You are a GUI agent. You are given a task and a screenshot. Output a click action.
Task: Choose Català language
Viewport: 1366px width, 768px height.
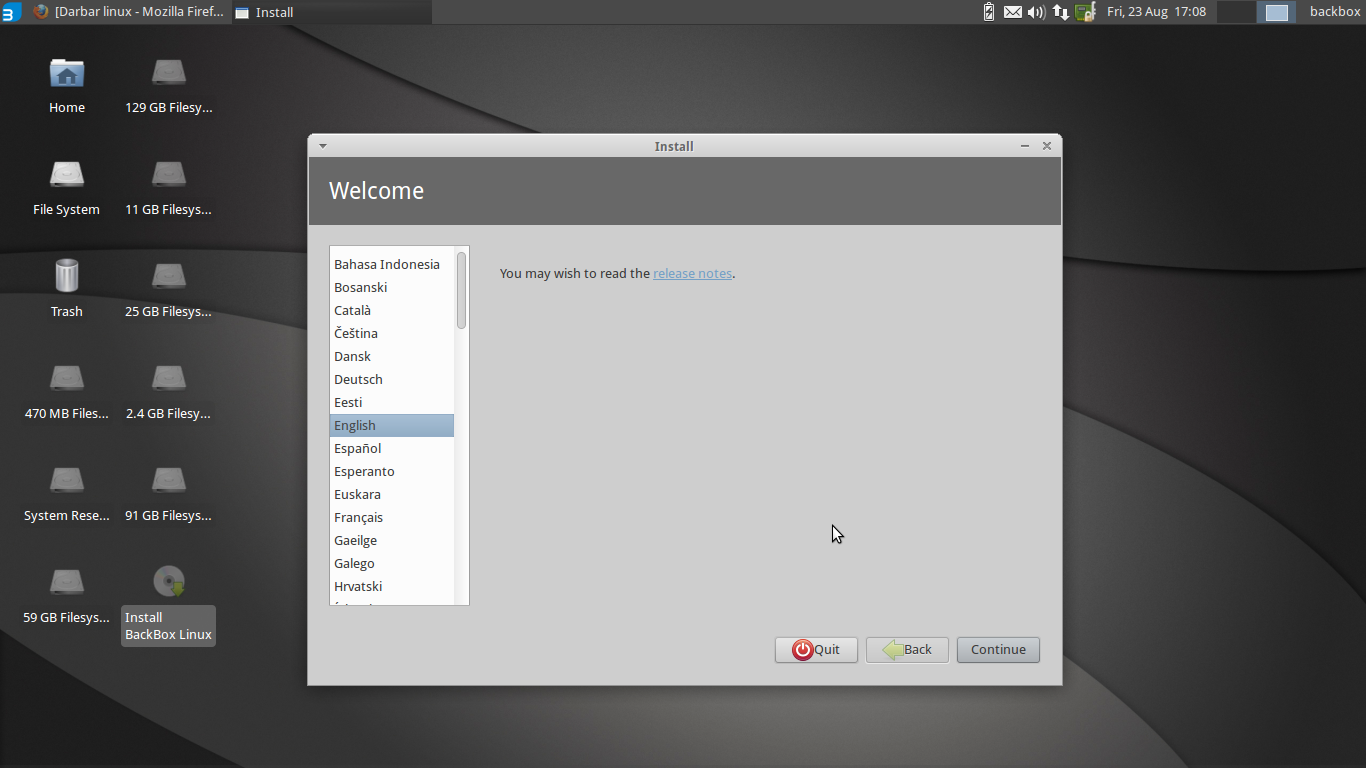click(392, 310)
